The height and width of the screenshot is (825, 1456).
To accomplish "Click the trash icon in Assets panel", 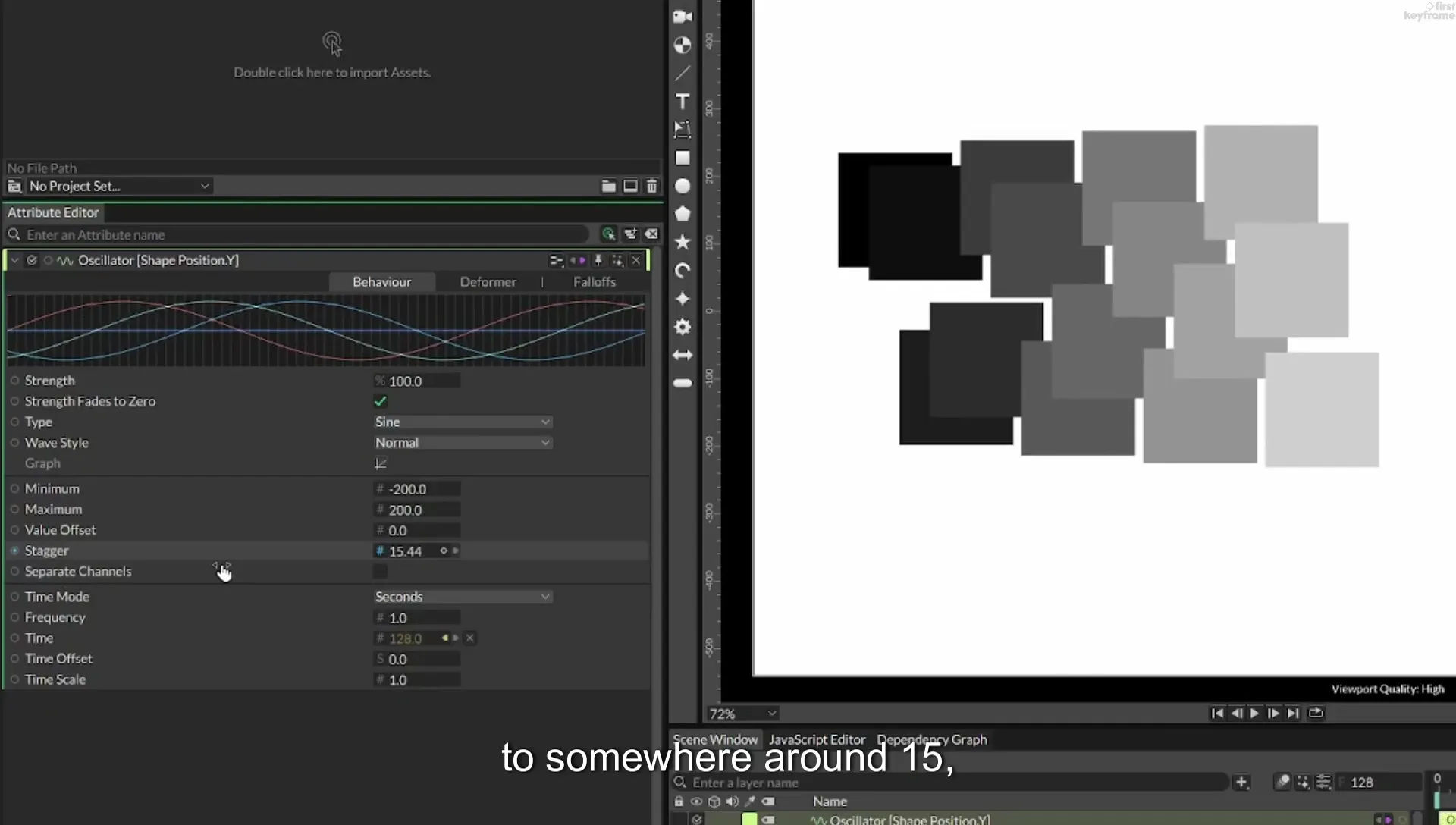I will 651,186.
